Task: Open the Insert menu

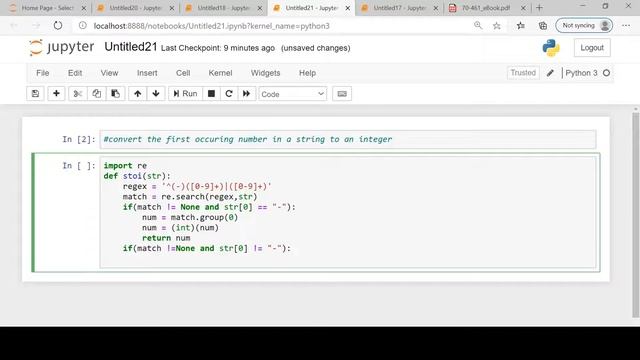Action: click(x=147, y=73)
